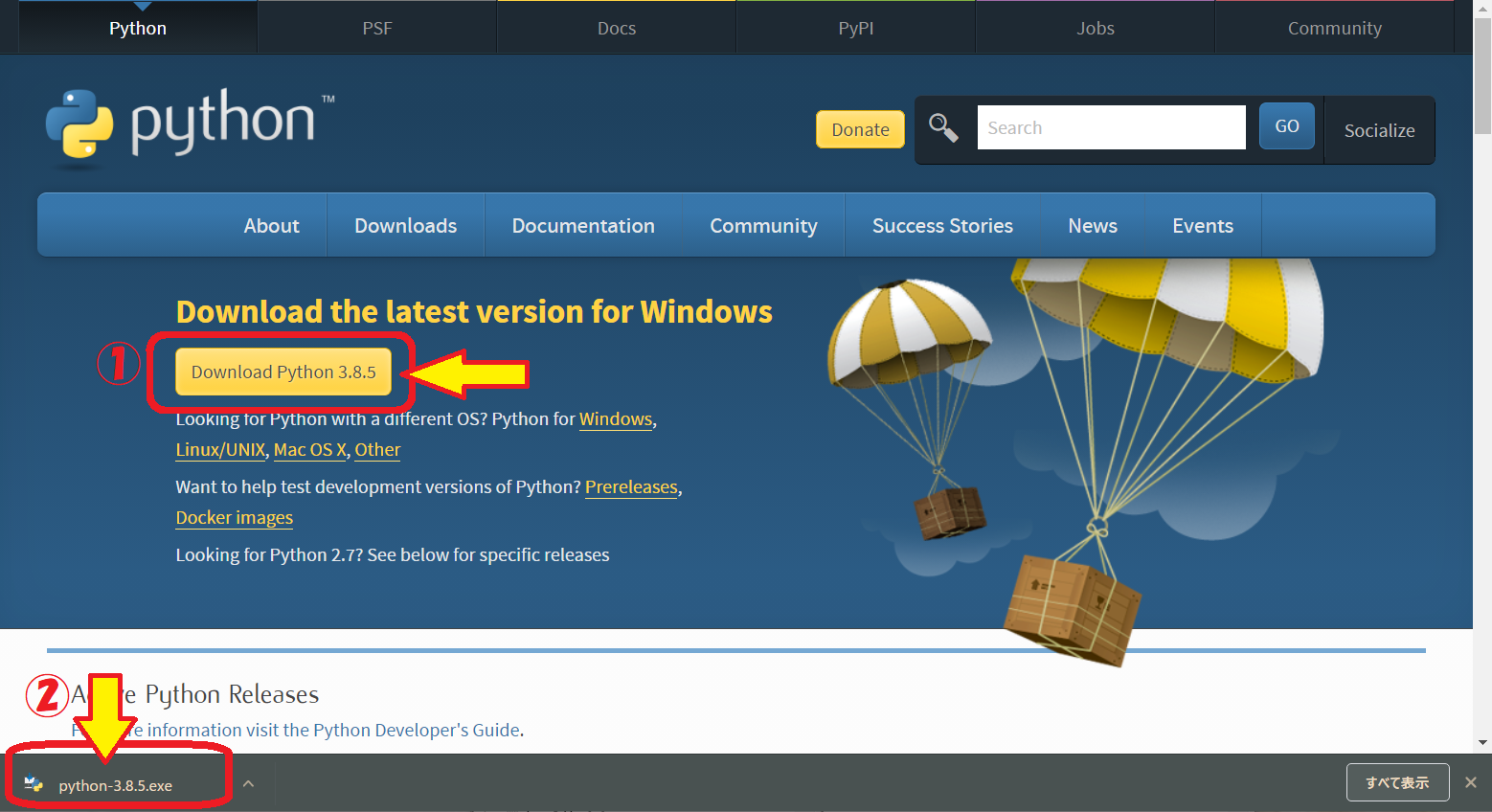
Task: Switch to the PSF tab
Action: [376, 28]
